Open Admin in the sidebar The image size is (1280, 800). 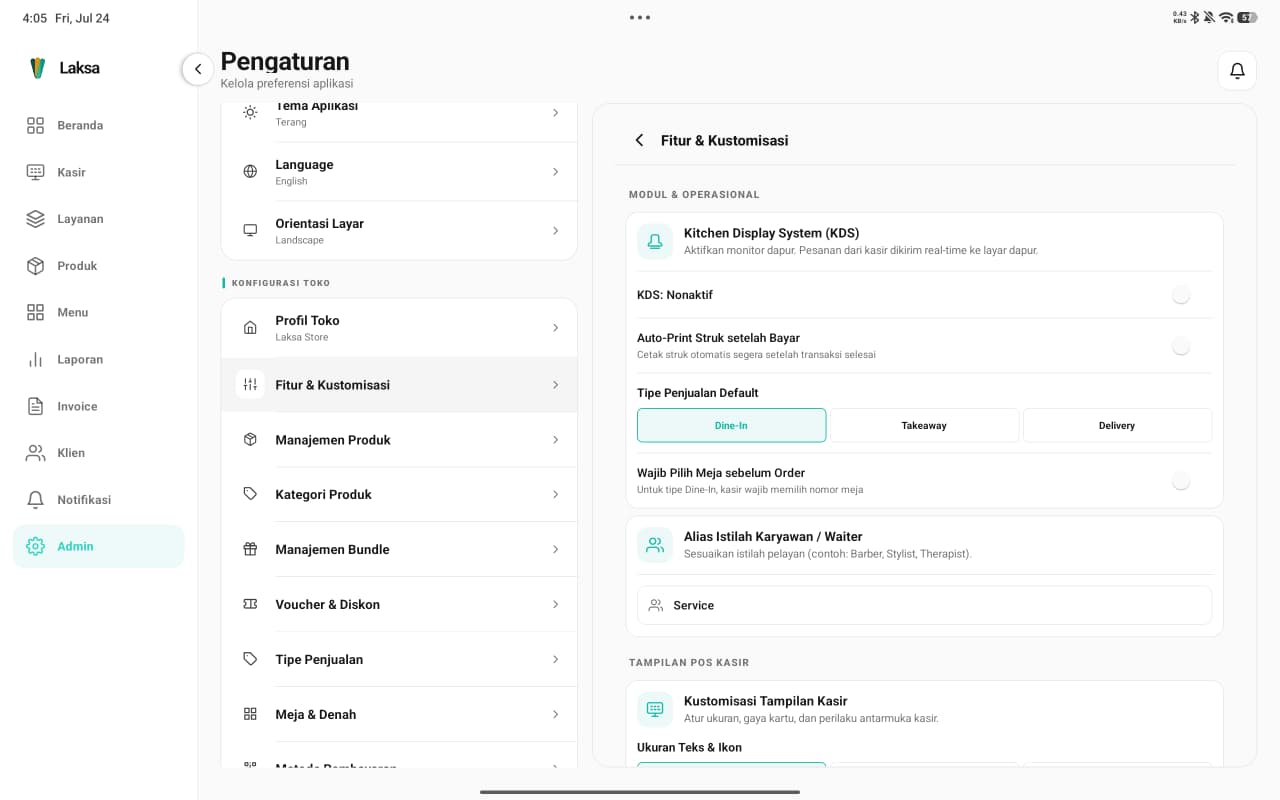(x=99, y=546)
